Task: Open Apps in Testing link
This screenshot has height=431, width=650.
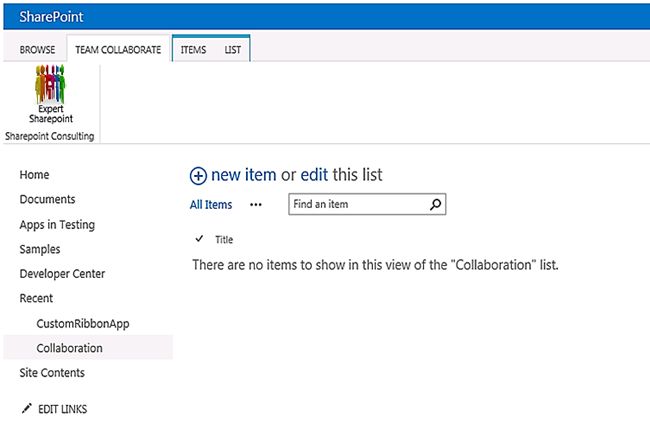Action: pos(57,225)
